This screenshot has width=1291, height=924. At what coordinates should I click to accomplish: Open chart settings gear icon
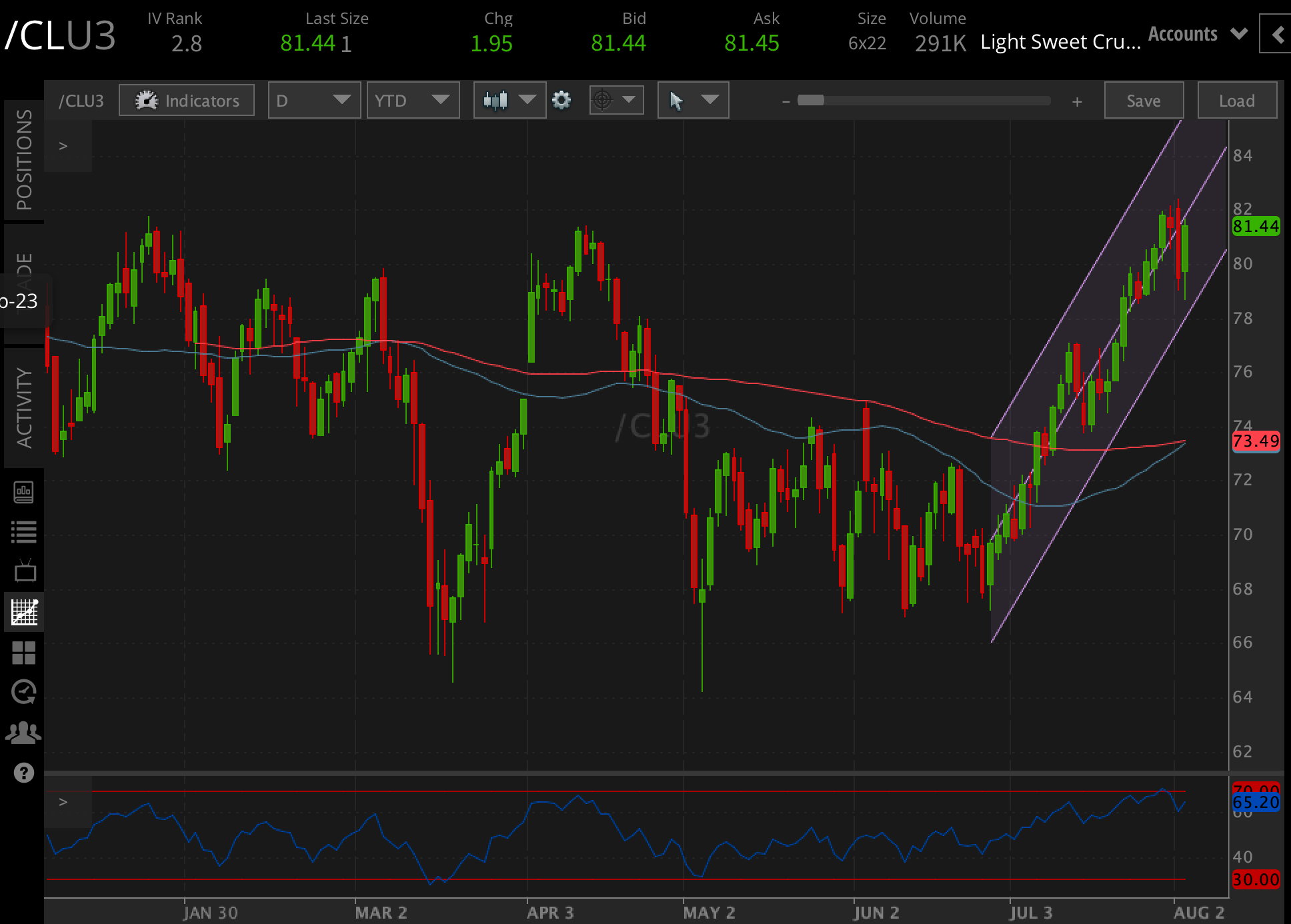point(561,101)
